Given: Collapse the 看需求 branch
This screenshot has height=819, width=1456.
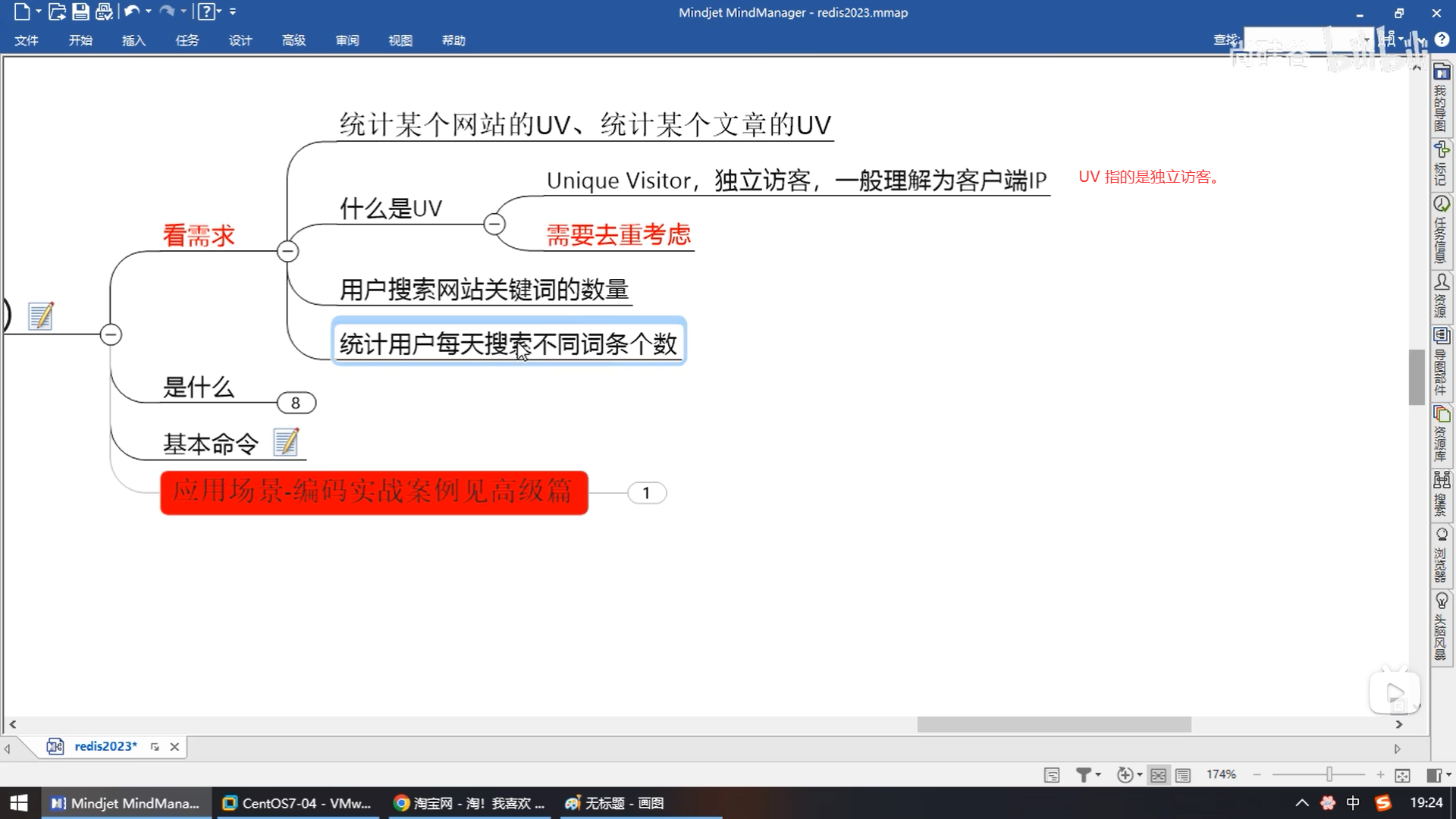Looking at the screenshot, I should click(287, 251).
